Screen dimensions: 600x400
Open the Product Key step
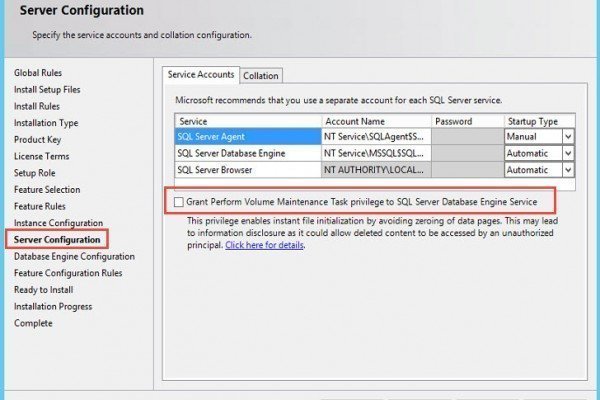[x=38, y=140]
